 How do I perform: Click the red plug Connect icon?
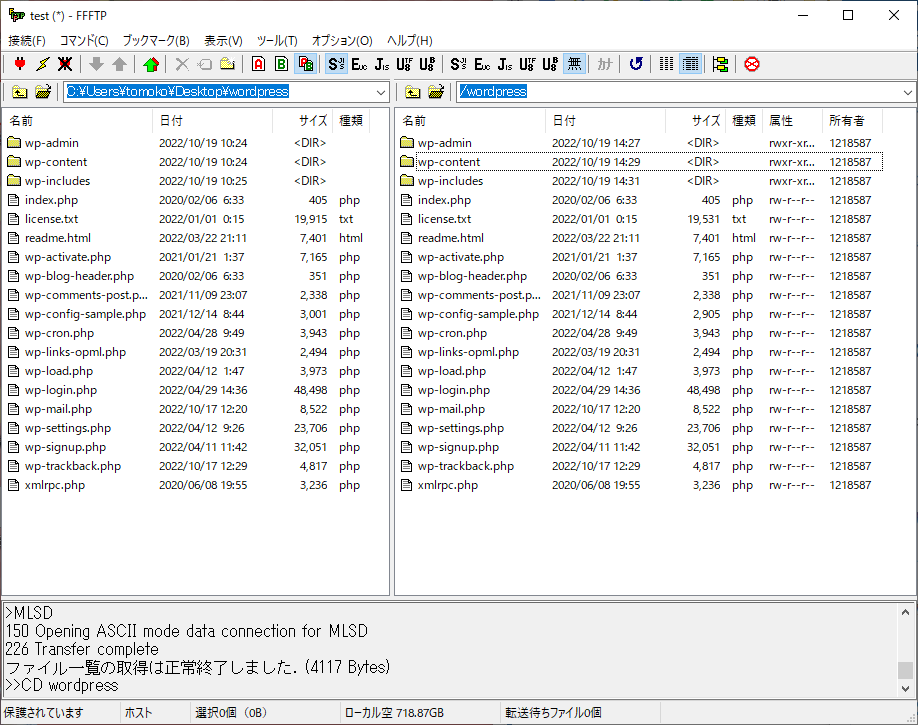[x=20, y=64]
